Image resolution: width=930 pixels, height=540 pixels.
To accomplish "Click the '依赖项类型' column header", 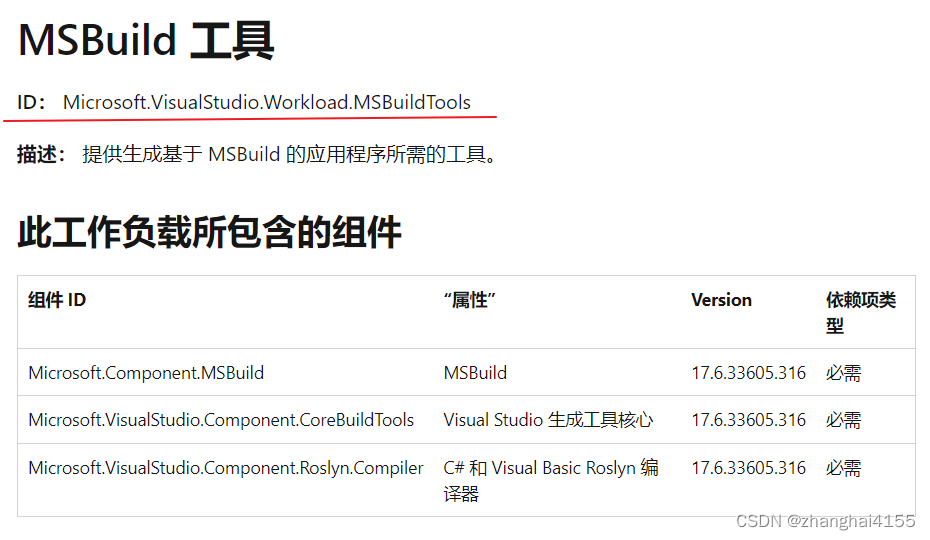I will point(861,312).
